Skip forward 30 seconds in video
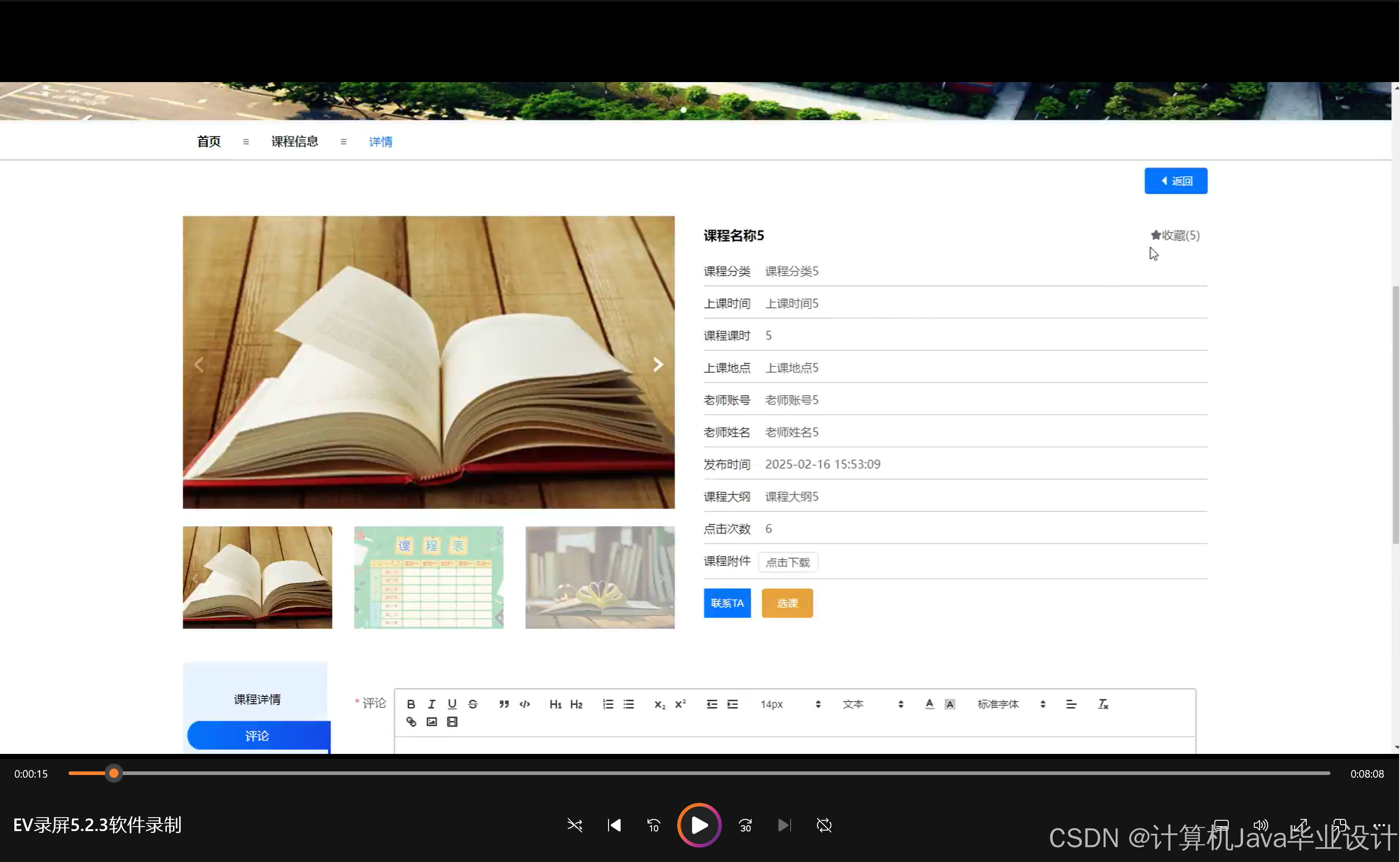The width and height of the screenshot is (1400, 862). tap(745, 825)
